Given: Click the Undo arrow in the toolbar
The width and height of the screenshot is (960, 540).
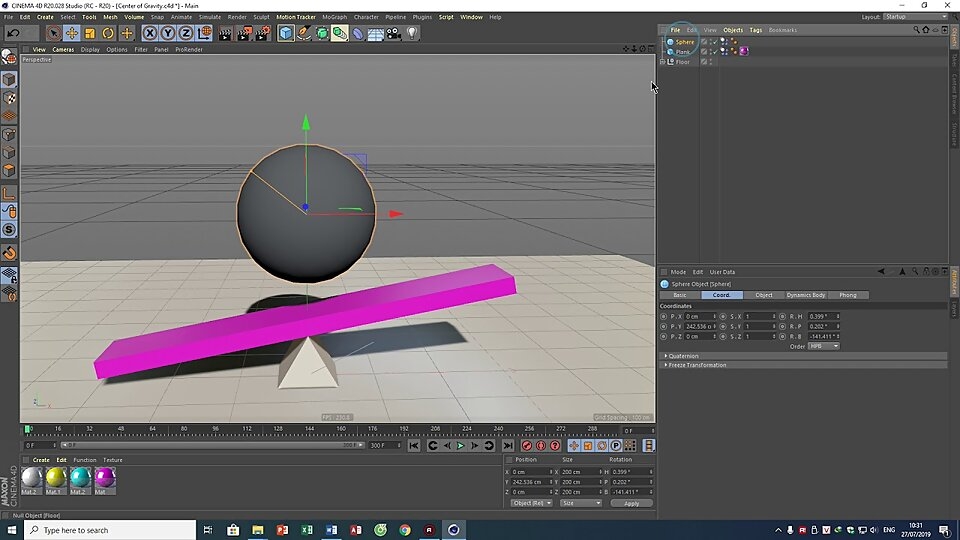Looking at the screenshot, I should pos(13,33).
